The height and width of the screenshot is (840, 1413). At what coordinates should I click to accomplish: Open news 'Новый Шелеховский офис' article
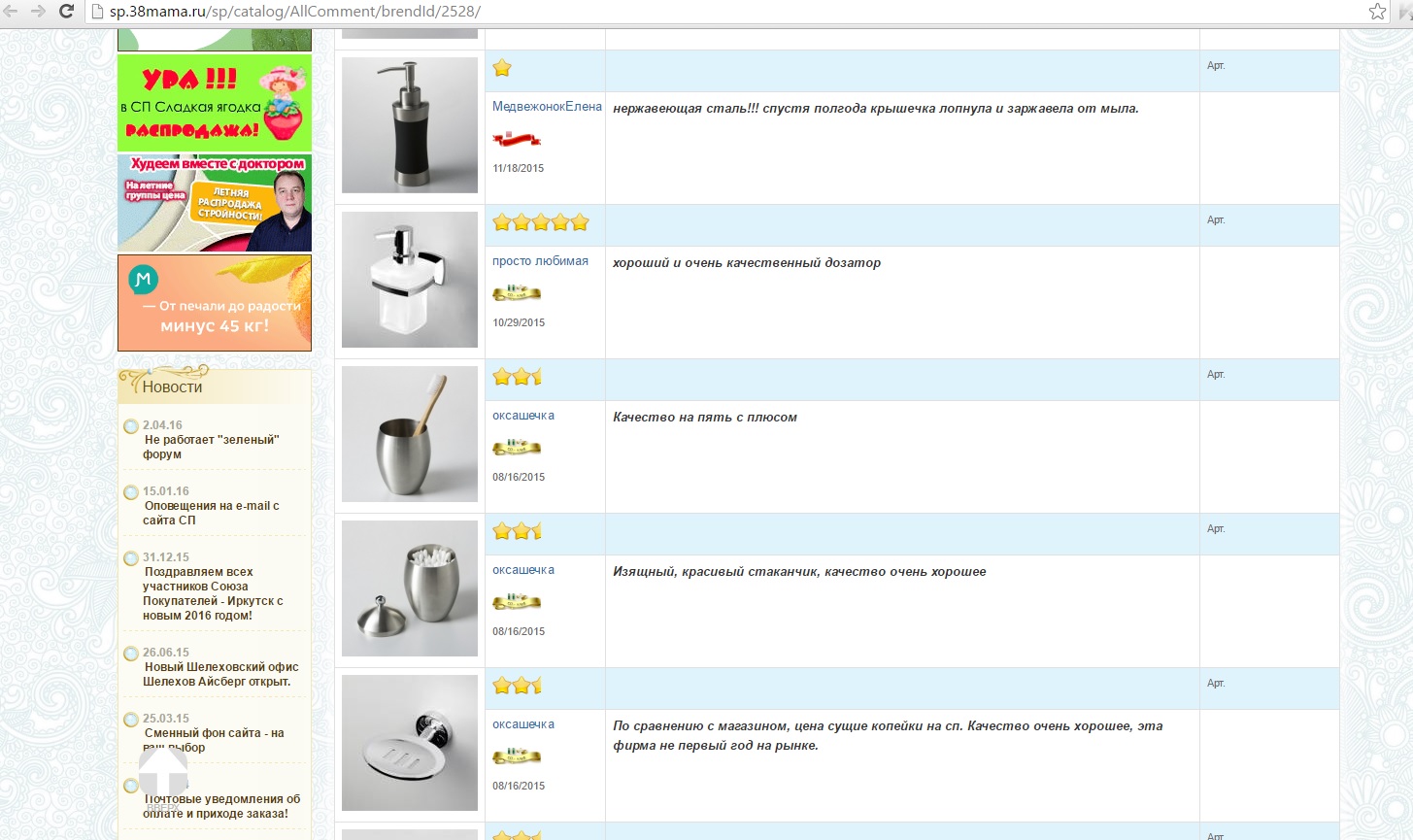point(220,674)
